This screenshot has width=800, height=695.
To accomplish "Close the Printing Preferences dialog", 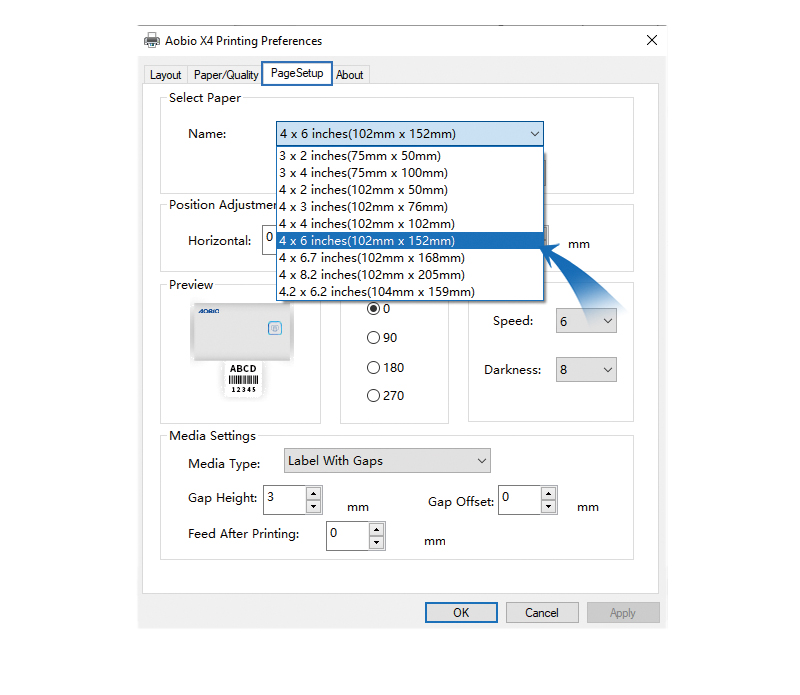I will click(652, 40).
